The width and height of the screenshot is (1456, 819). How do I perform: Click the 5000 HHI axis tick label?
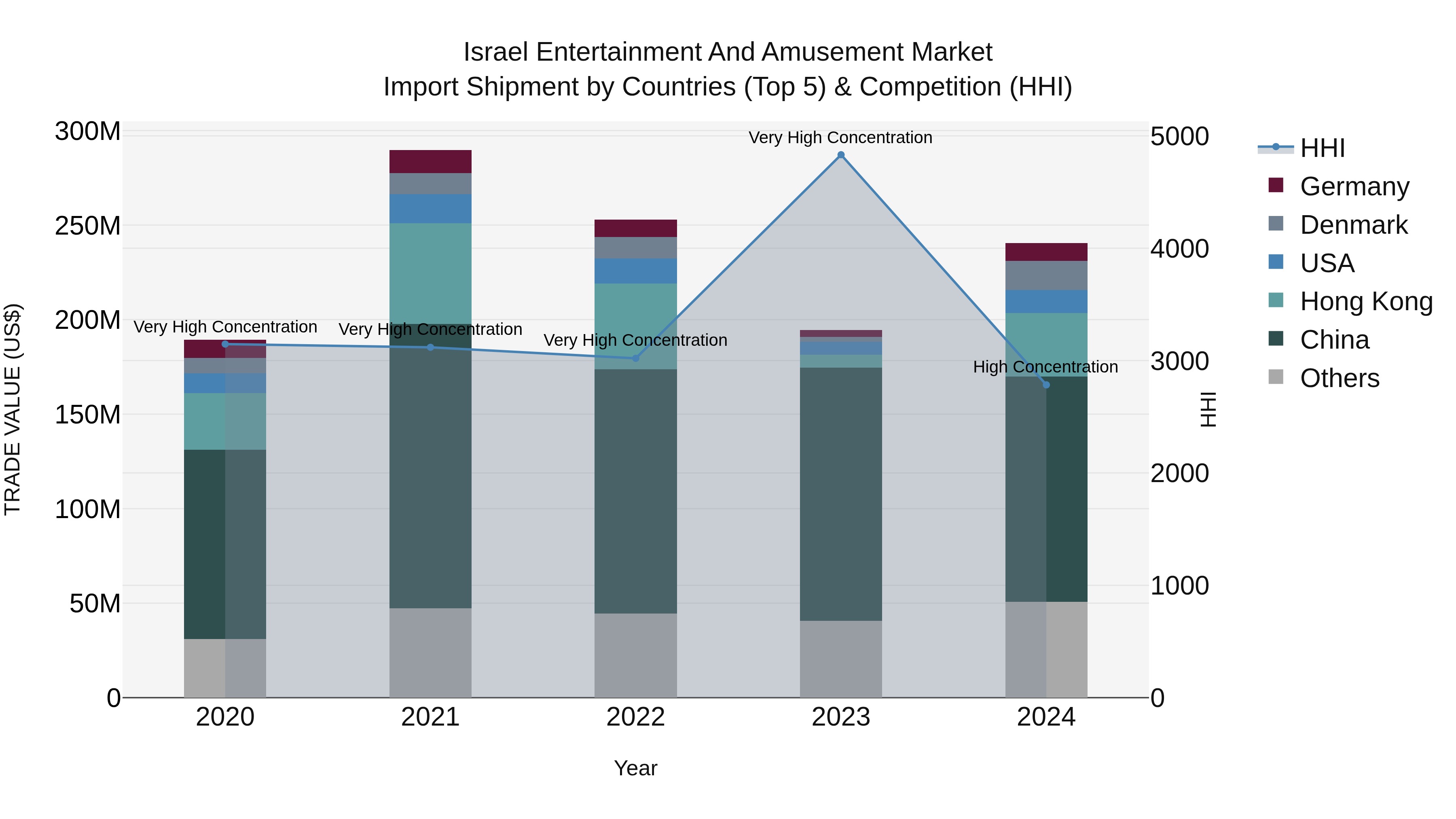click(x=1180, y=136)
